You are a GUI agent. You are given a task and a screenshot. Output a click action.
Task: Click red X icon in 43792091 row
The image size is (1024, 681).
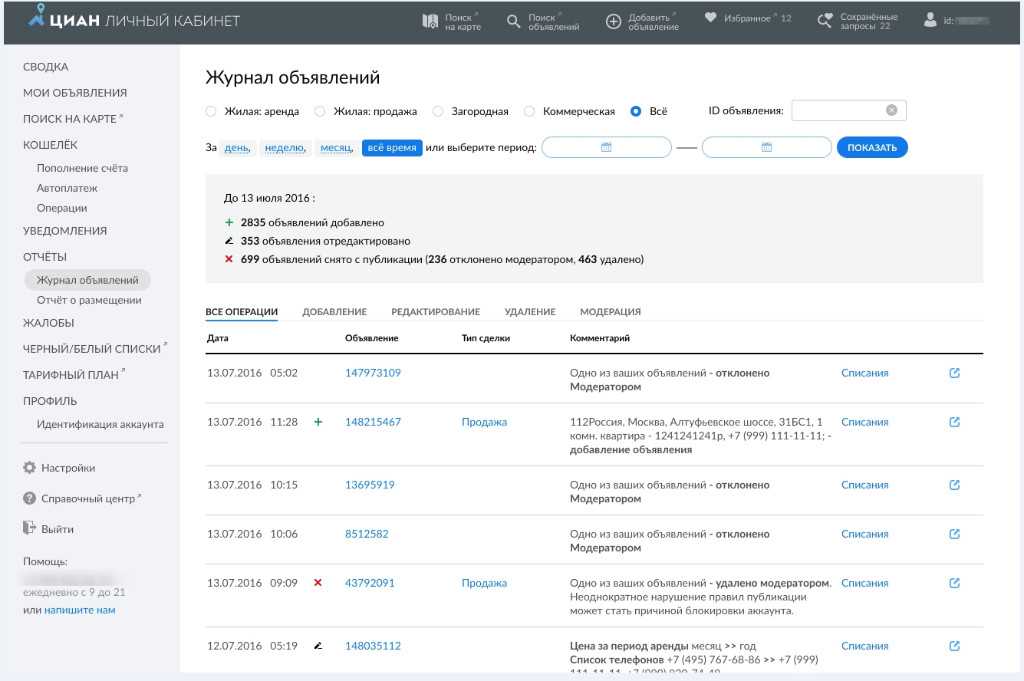[x=318, y=582]
